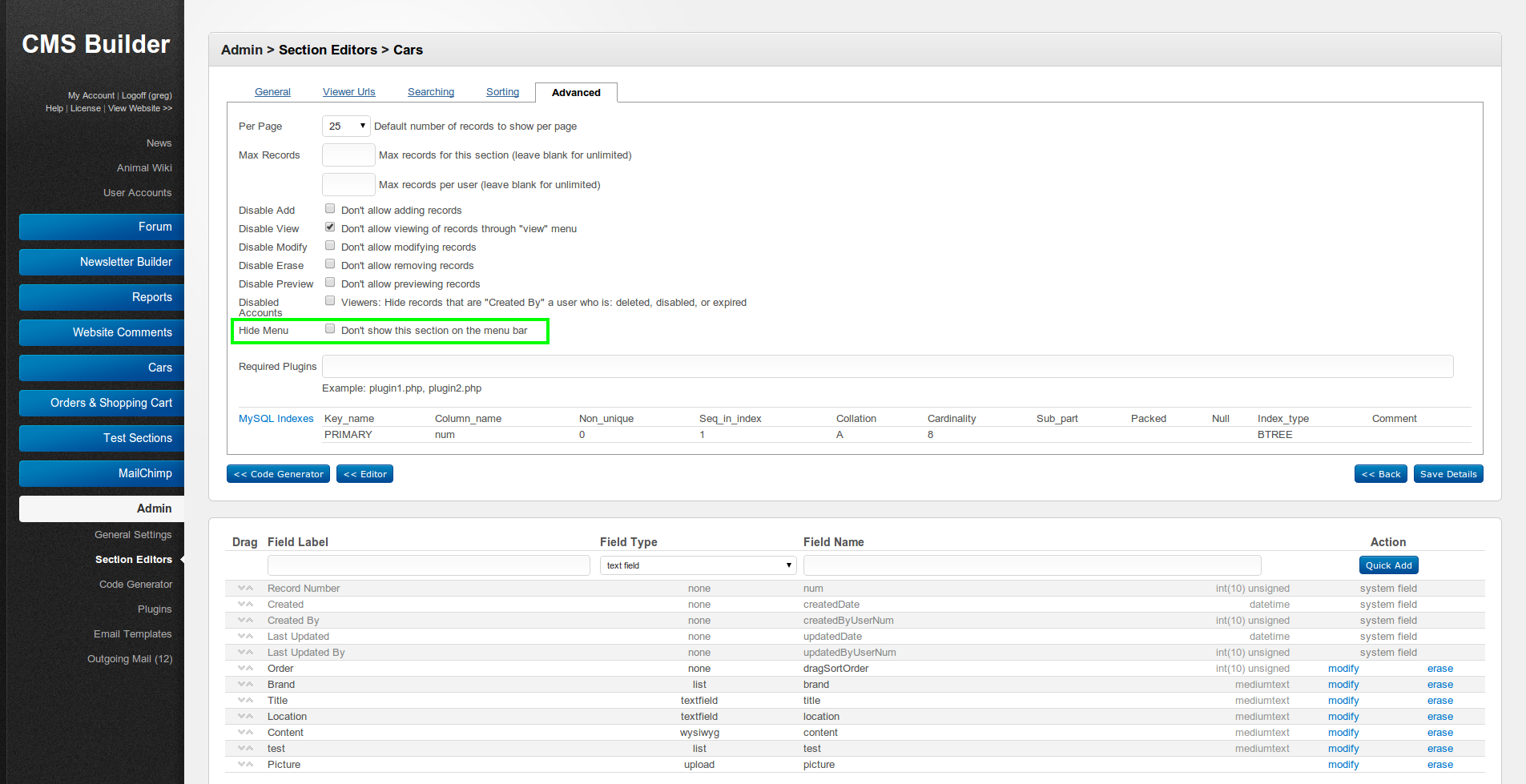
Task: Click the modify link for Brand field
Action: 1343,685
